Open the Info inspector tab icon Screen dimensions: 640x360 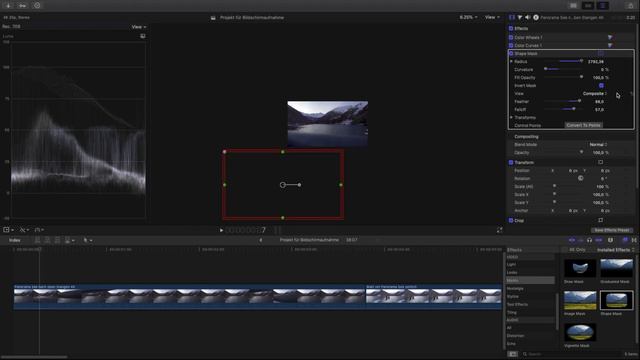[x=536, y=18]
